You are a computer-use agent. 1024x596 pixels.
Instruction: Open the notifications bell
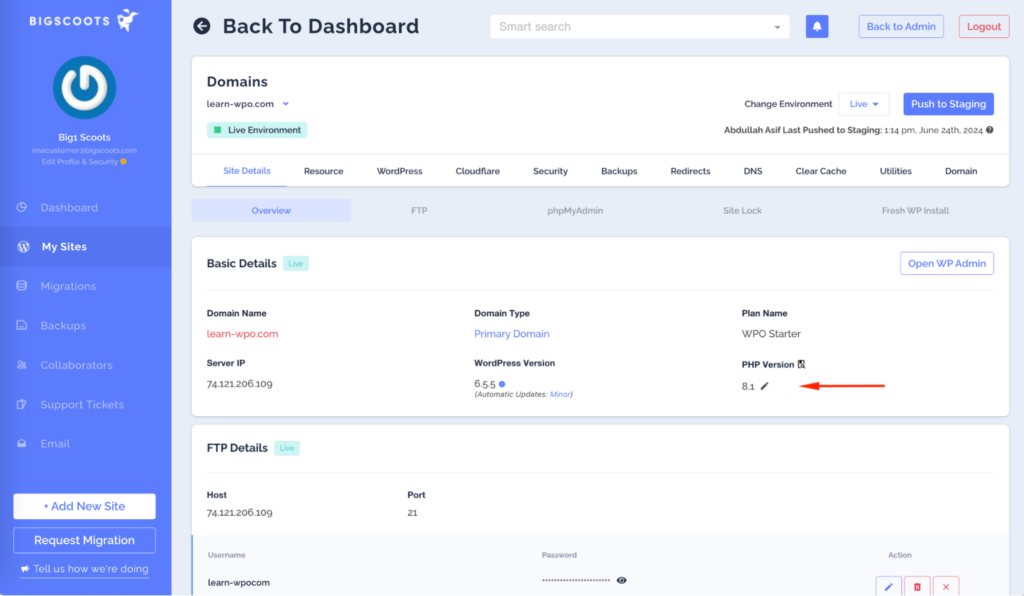pyautogui.click(x=816, y=27)
